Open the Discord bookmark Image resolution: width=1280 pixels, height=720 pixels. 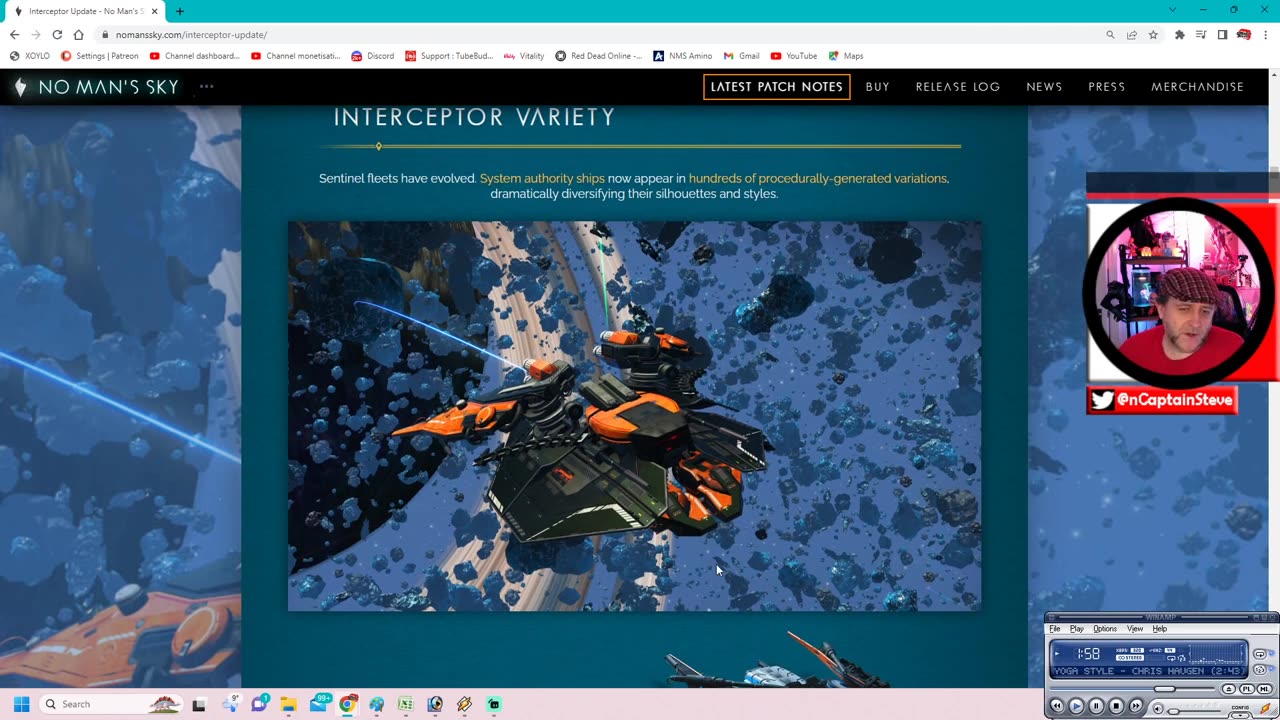(x=372, y=56)
